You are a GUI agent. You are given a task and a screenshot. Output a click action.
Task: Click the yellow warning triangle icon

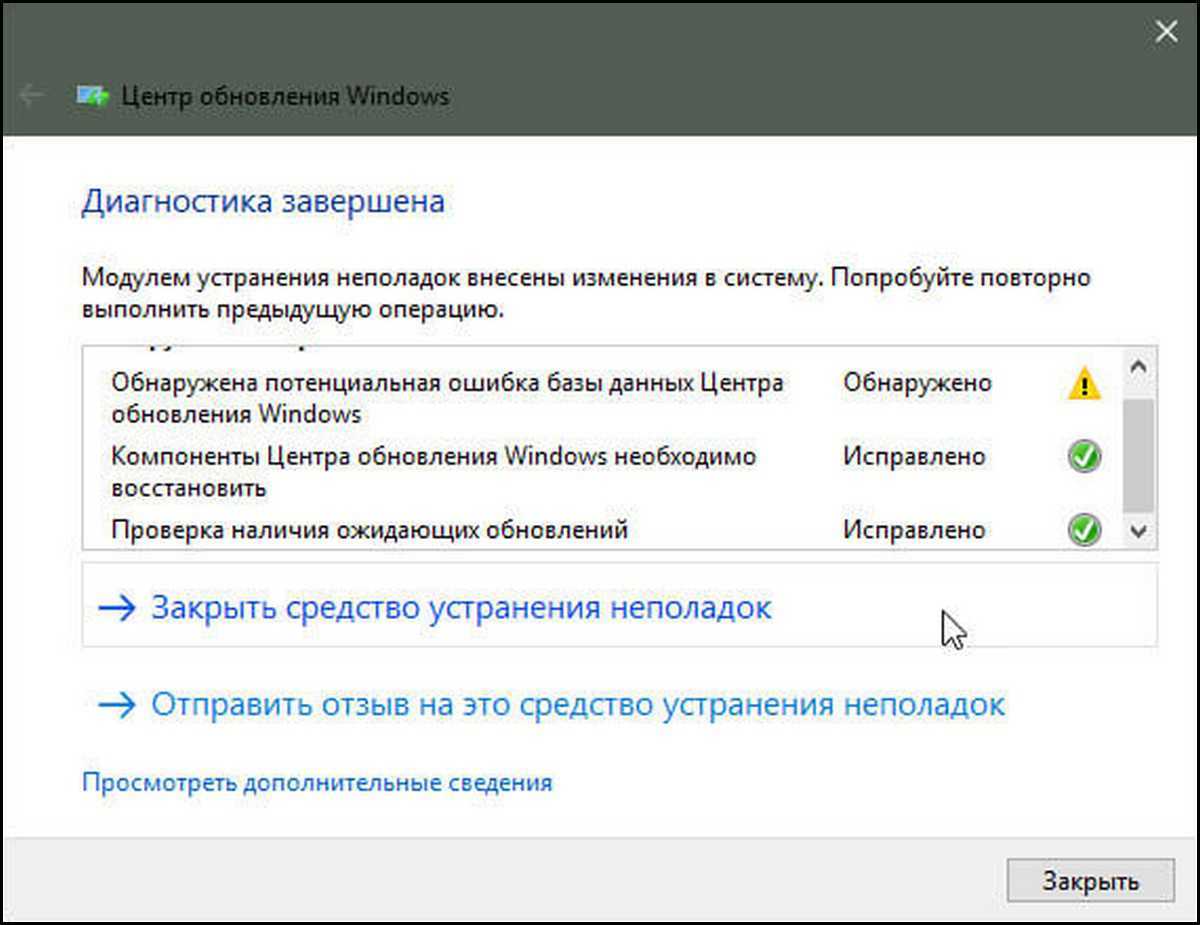[x=1083, y=384]
